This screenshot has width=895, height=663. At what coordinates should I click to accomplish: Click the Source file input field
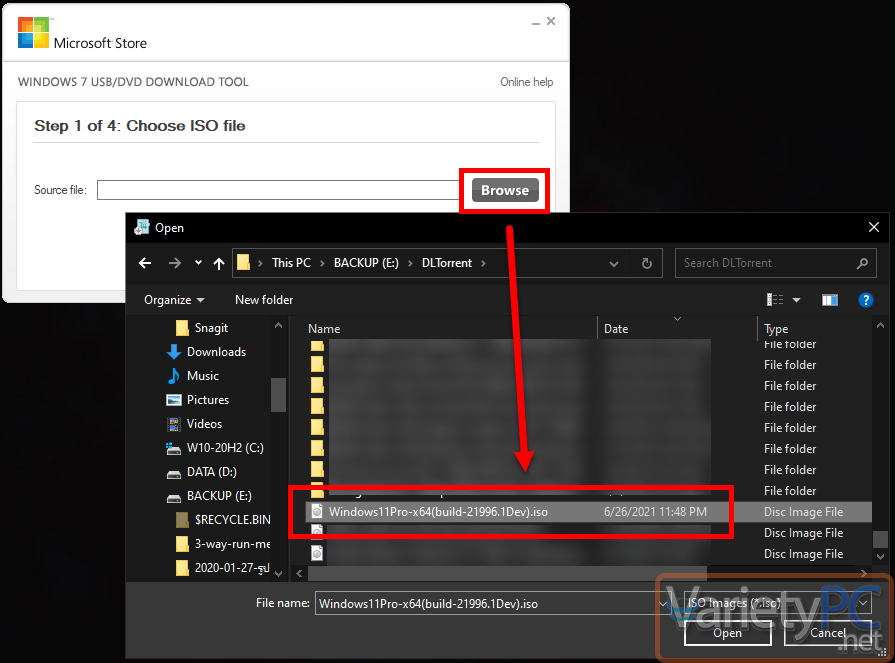coord(279,190)
